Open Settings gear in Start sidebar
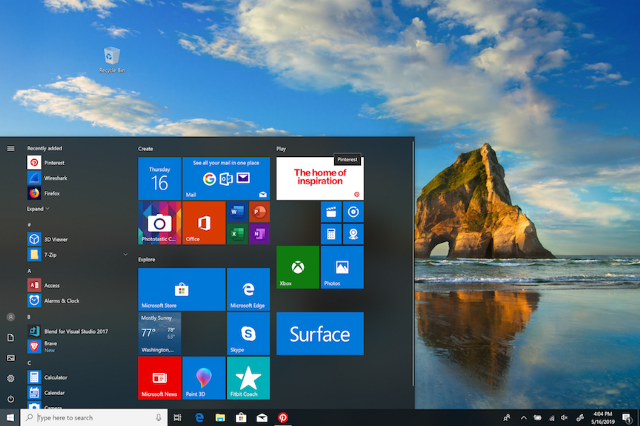Image resolution: width=640 pixels, height=426 pixels. point(11,378)
